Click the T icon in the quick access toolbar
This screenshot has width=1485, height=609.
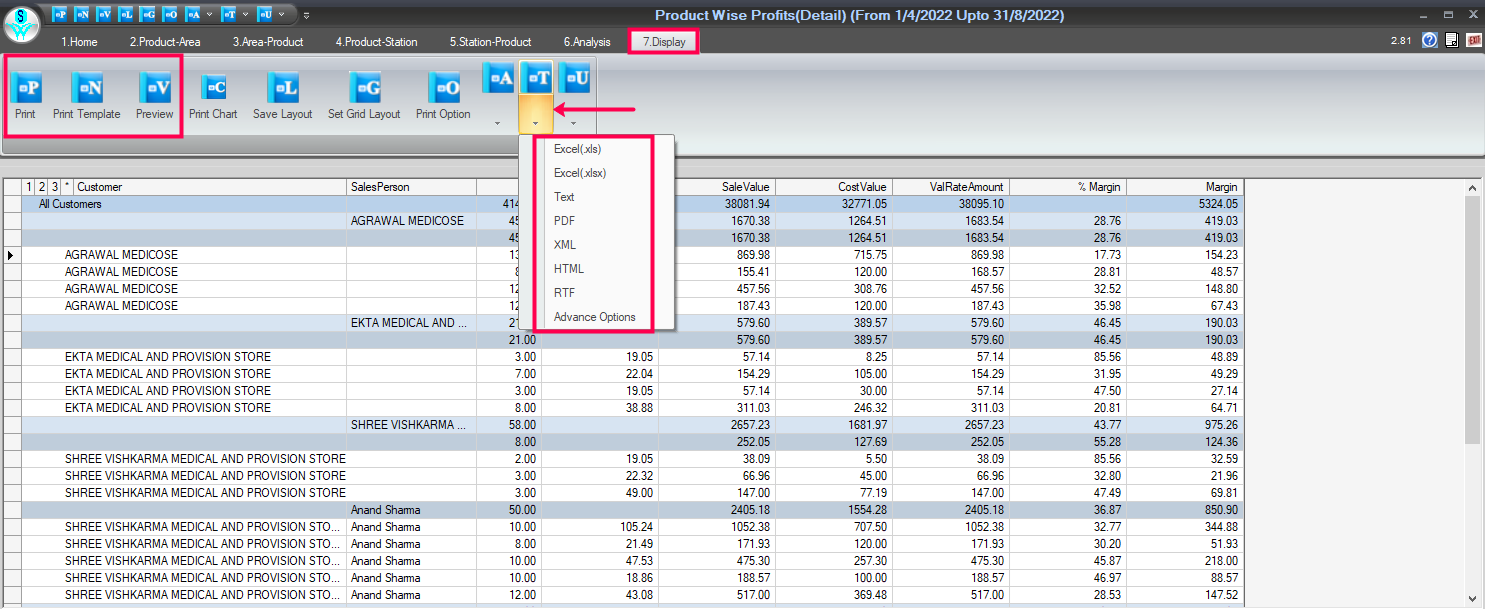230,15
